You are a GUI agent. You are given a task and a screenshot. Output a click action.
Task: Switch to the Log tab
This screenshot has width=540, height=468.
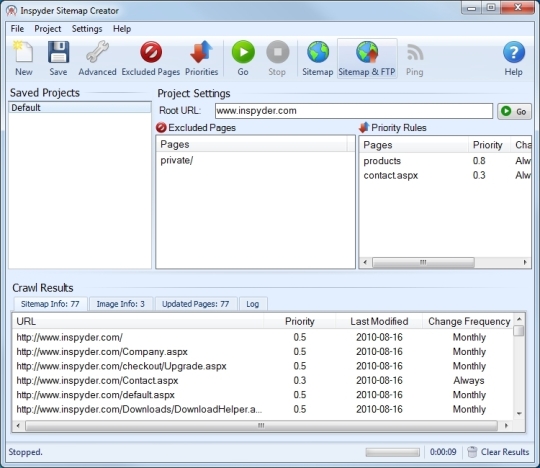252,304
